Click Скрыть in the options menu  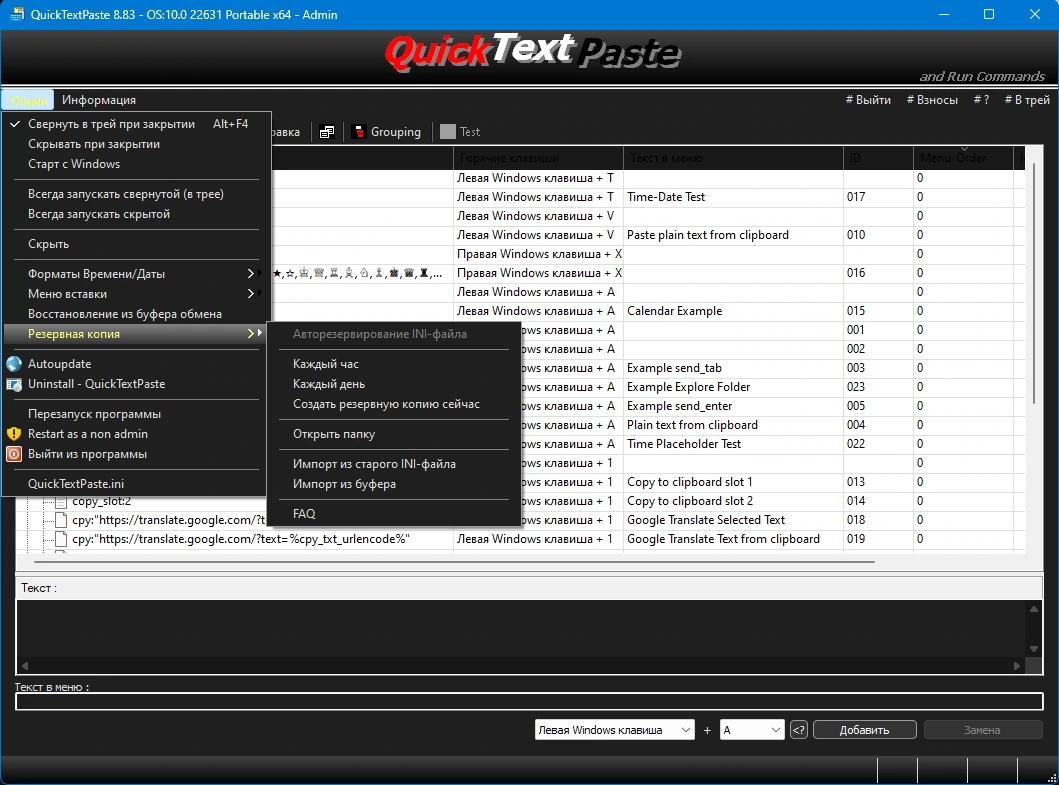135,244
